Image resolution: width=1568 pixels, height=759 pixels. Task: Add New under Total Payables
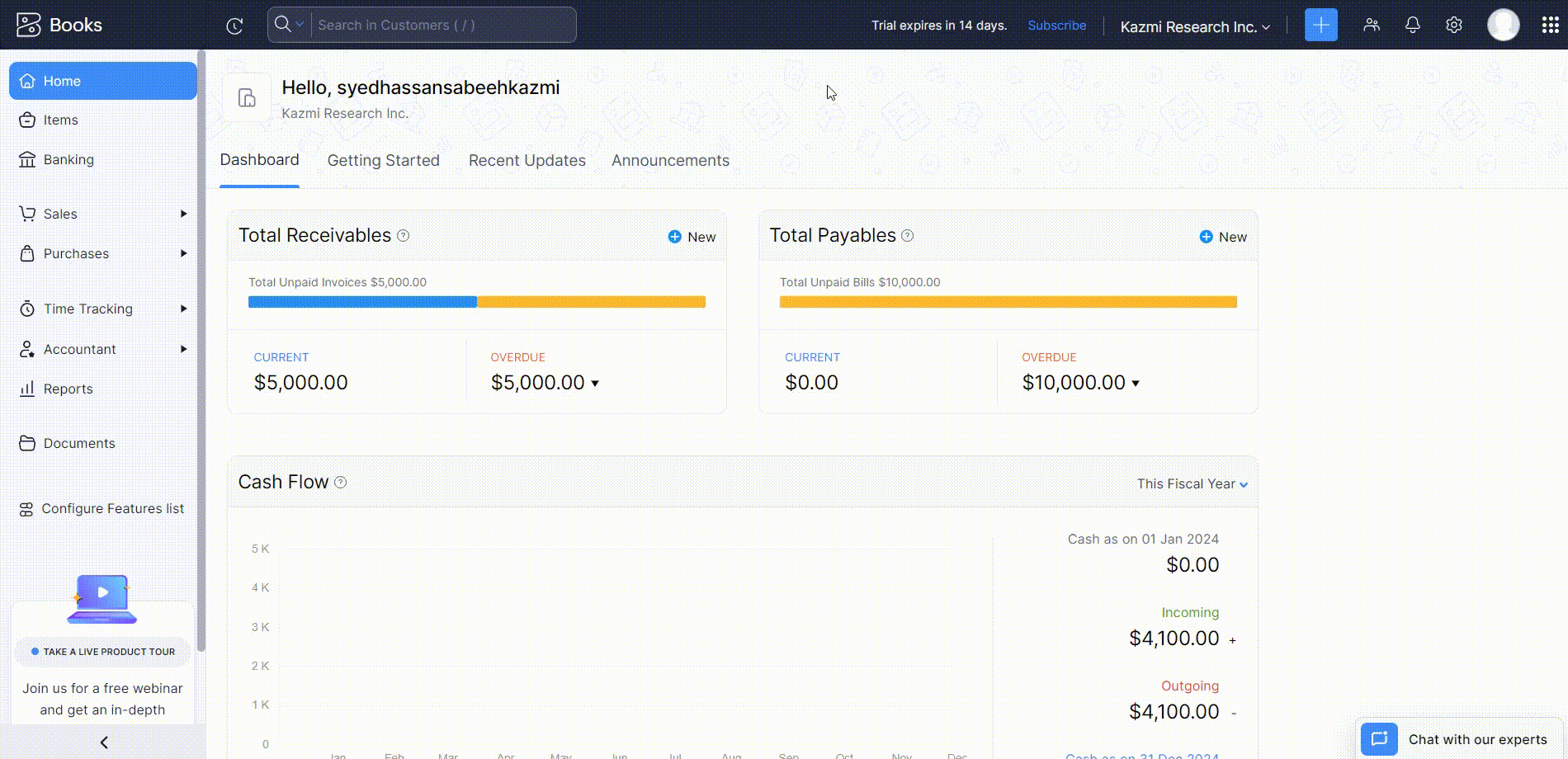[1223, 237]
